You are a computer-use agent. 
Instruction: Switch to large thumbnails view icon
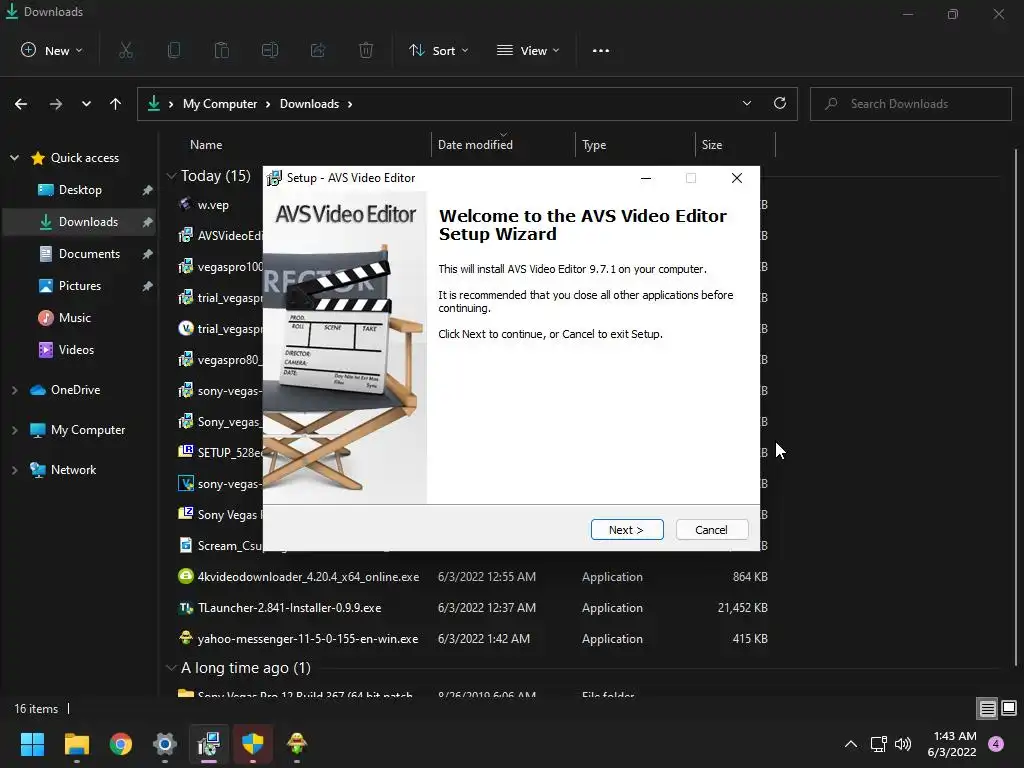1009,708
